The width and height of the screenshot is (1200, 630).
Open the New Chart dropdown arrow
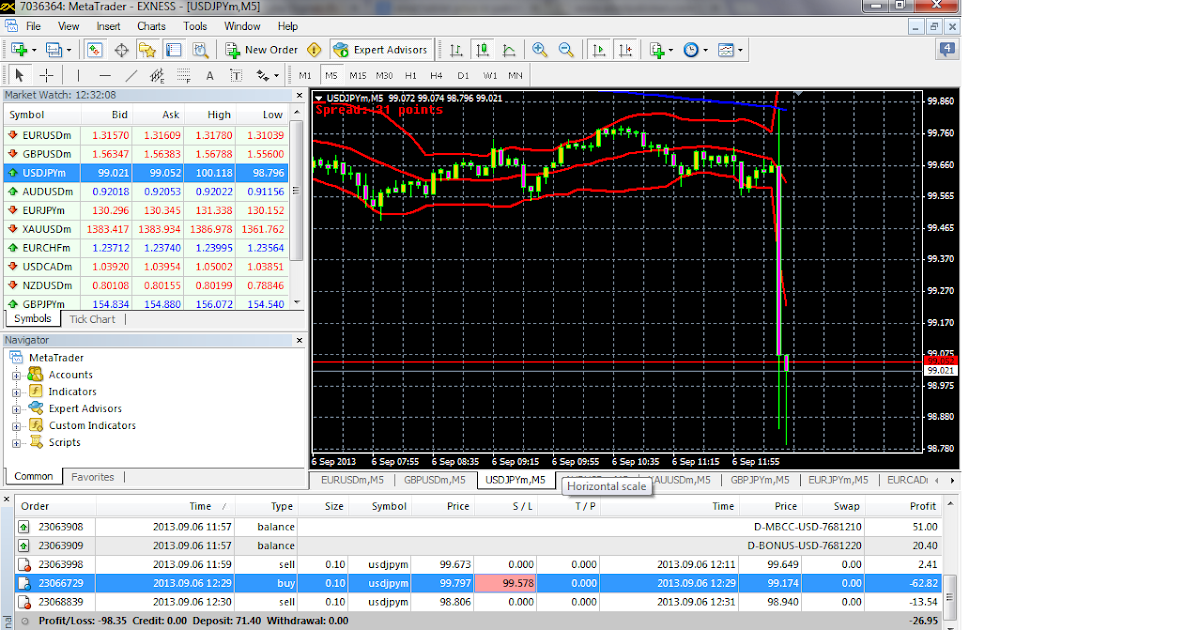click(34, 50)
